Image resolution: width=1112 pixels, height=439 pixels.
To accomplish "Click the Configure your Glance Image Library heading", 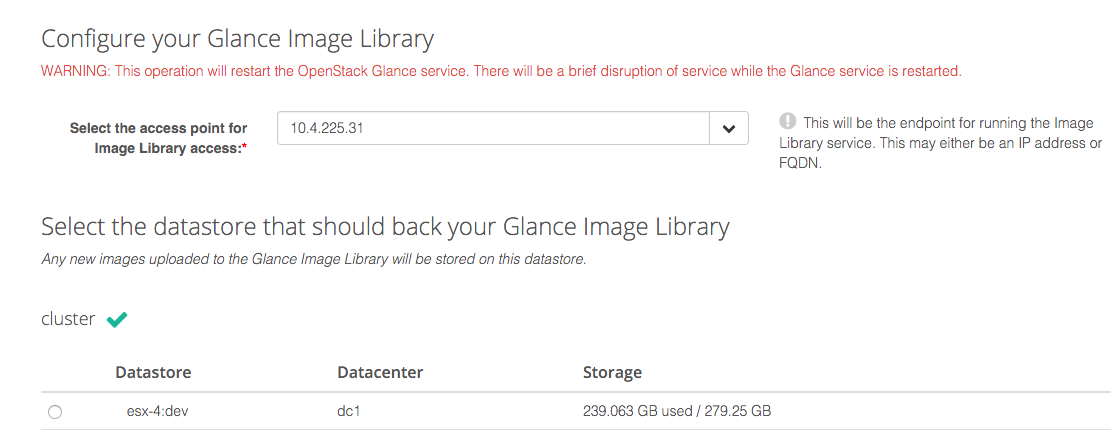I will (237, 40).
